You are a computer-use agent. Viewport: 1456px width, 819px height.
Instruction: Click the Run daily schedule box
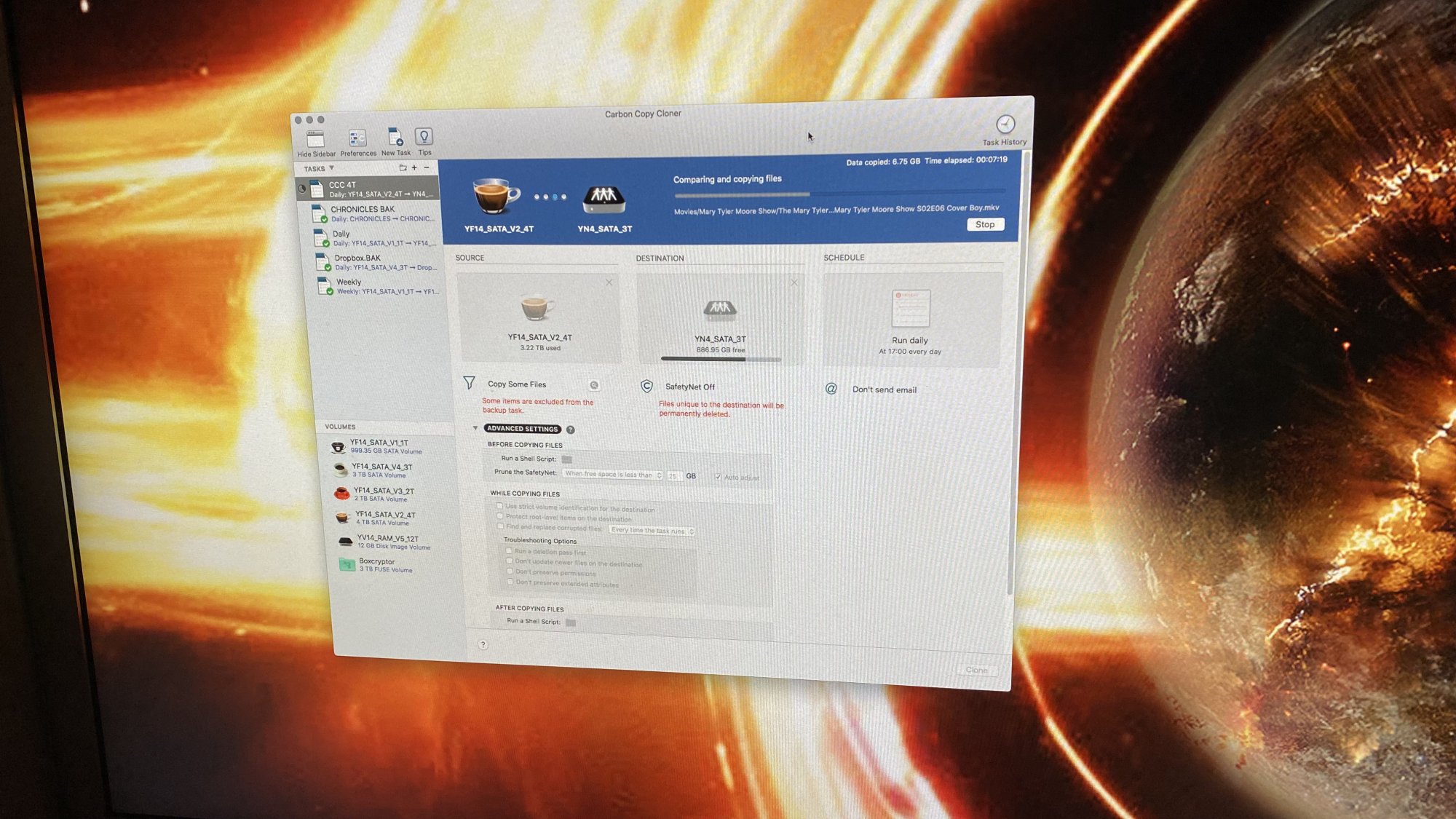(x=911, y=319)
